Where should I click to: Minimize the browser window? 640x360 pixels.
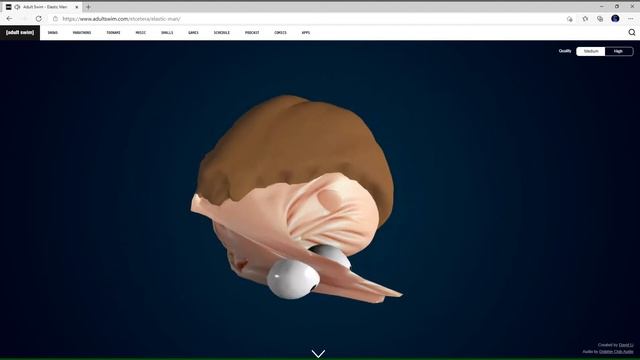pyautogui.click(x=602, y=7)
